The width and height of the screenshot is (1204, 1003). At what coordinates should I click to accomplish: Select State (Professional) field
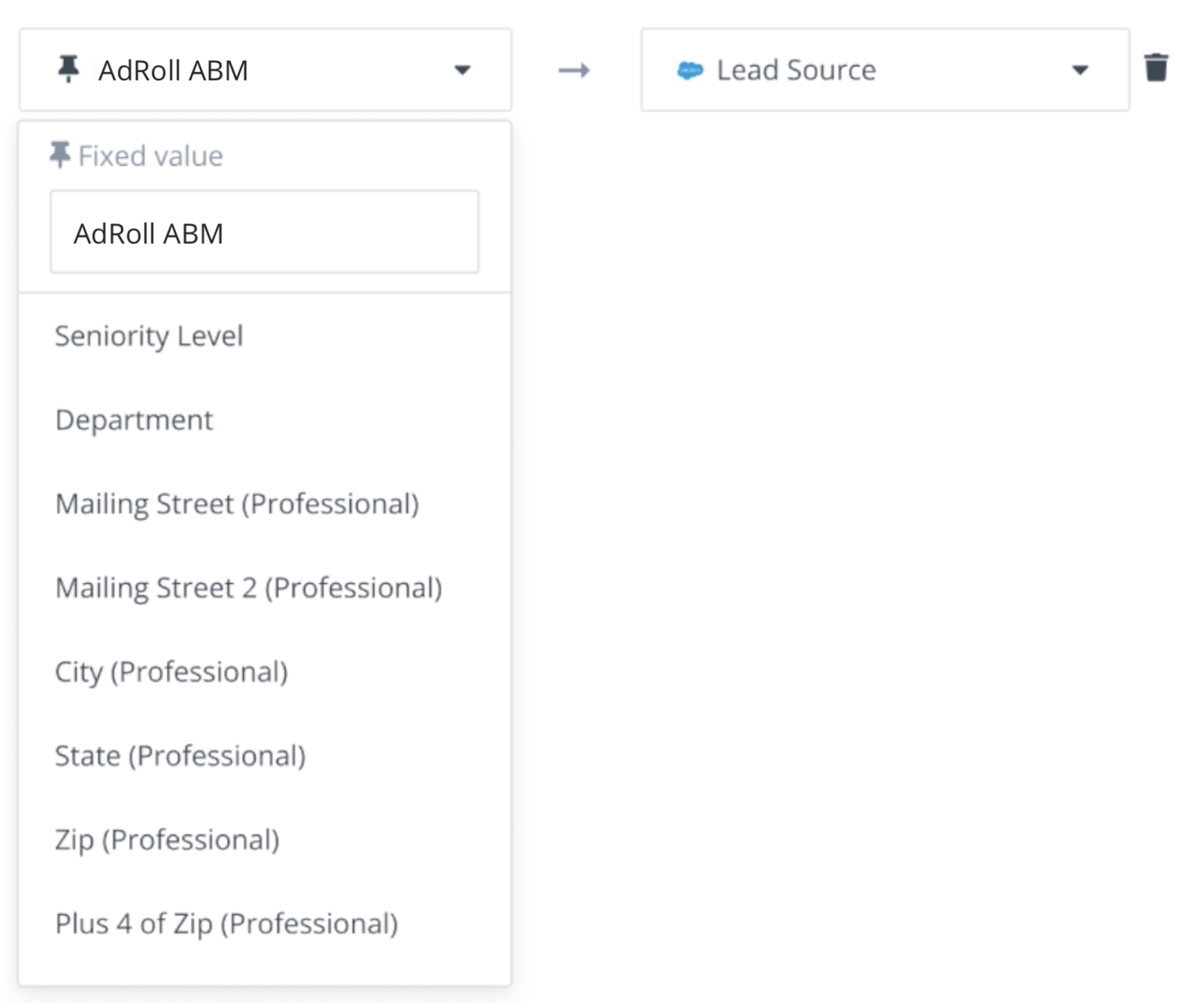tap(181, 755)
